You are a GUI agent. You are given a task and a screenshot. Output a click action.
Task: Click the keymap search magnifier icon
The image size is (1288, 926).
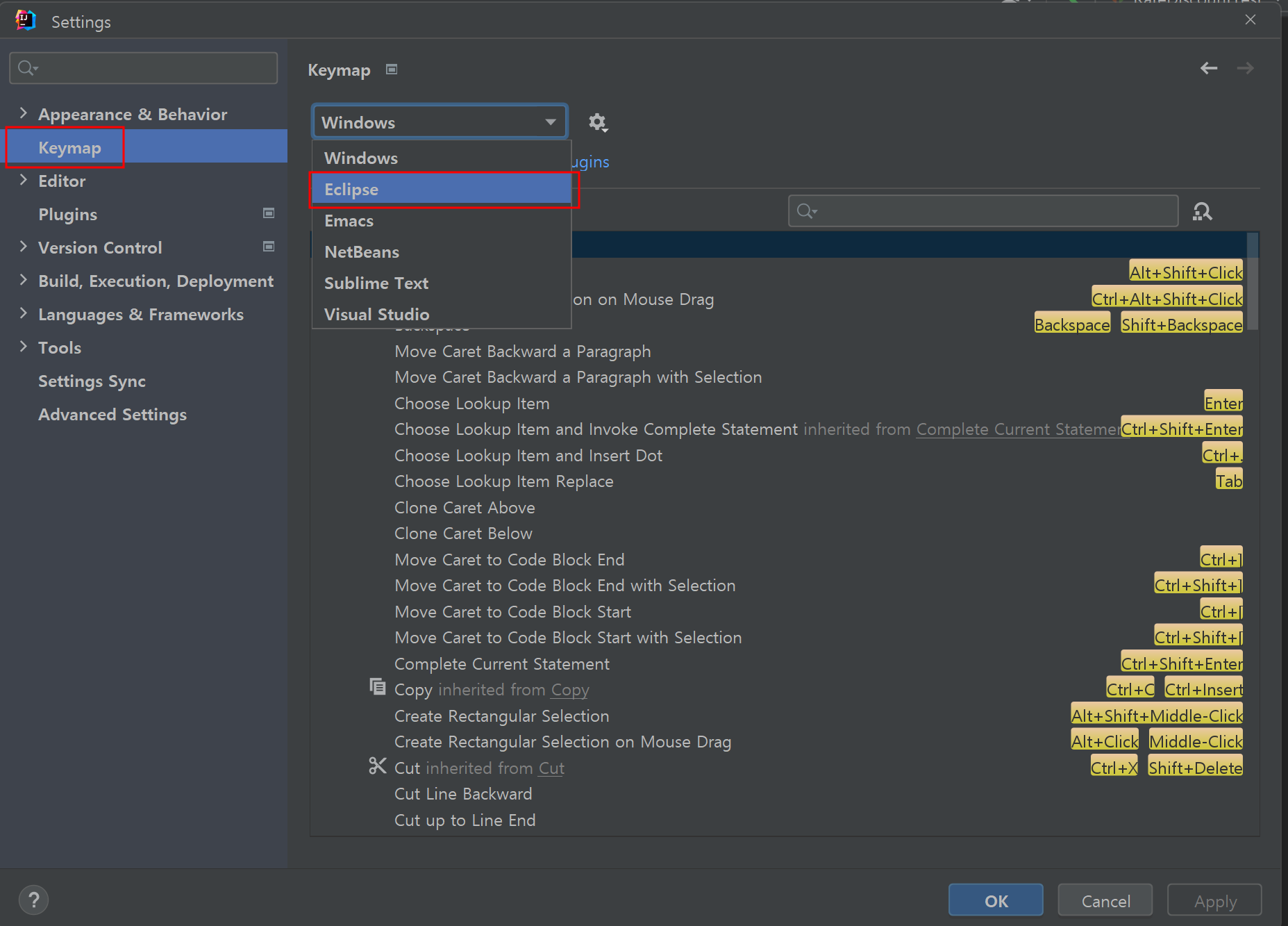tap(806, 210)
